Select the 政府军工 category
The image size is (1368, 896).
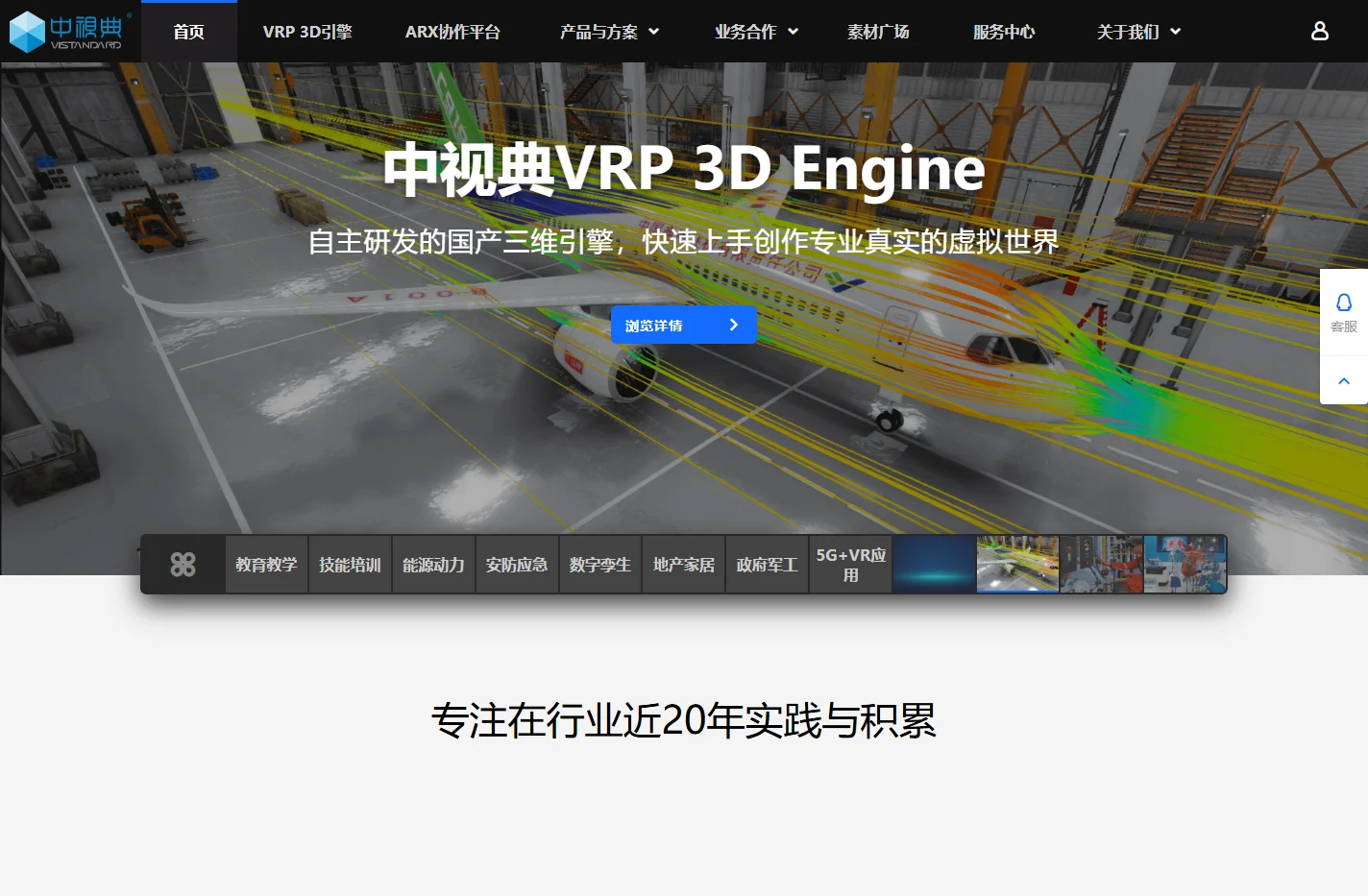(768, 565)
